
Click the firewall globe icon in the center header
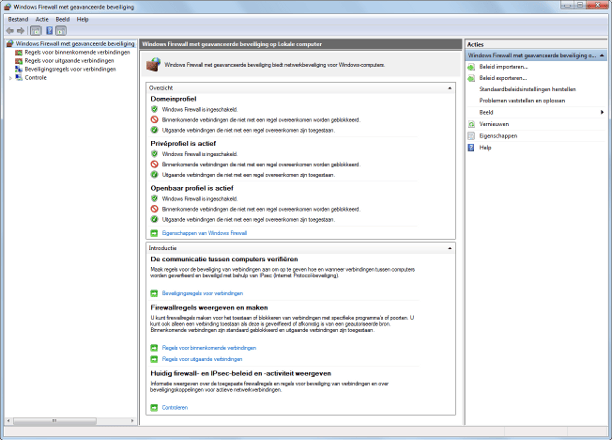pos(153,65)
